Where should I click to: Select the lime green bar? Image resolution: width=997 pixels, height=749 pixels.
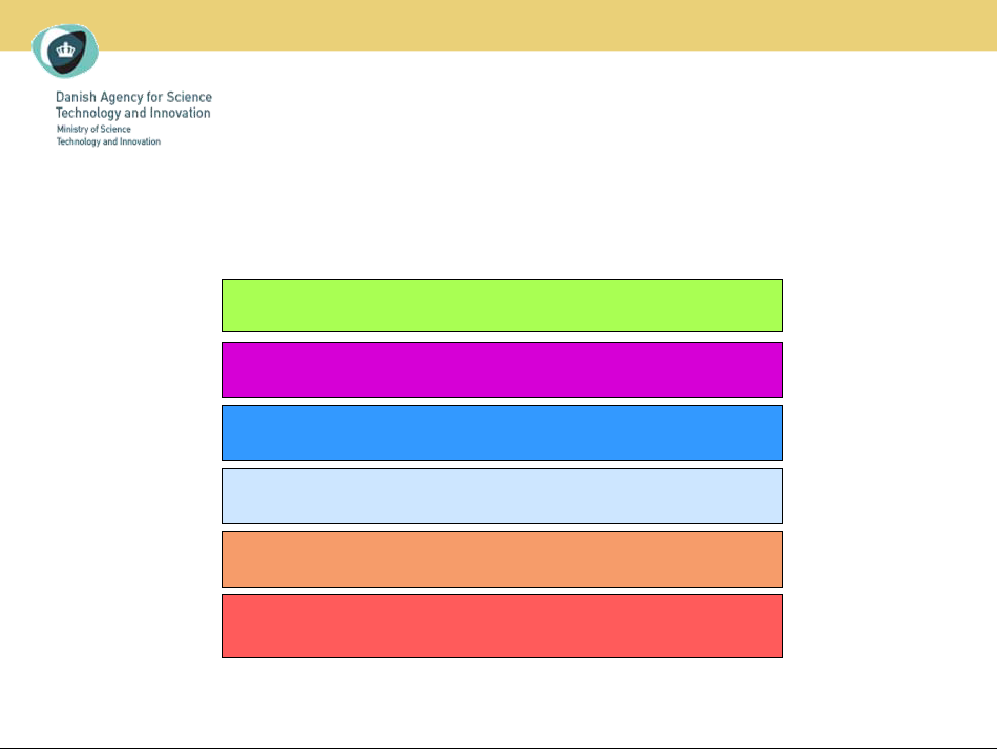pyautogui.click(x=501, y=305)
